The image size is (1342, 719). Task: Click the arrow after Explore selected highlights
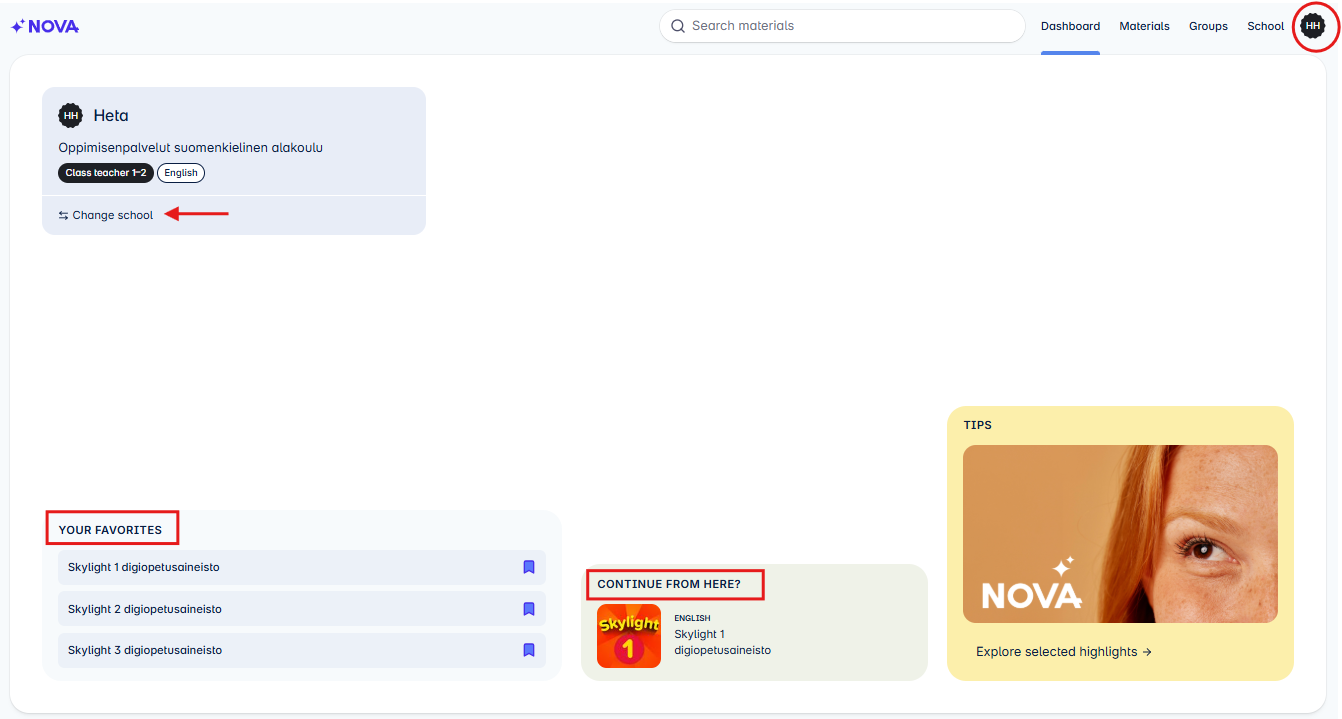(1146, 651)
